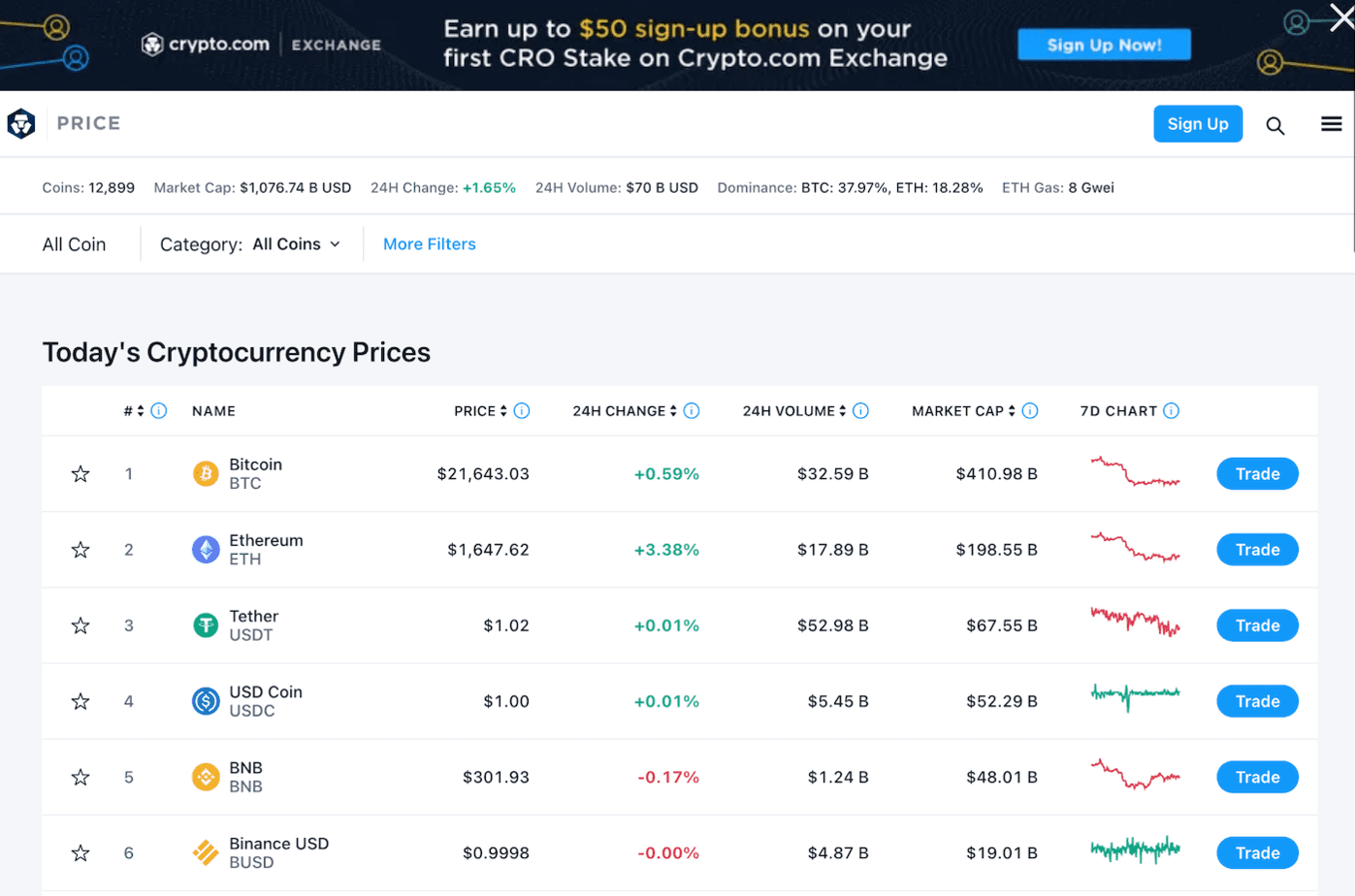Star Ethereum as a favorite
Viewport: 1355px width, 896px height.
[81, 549]
